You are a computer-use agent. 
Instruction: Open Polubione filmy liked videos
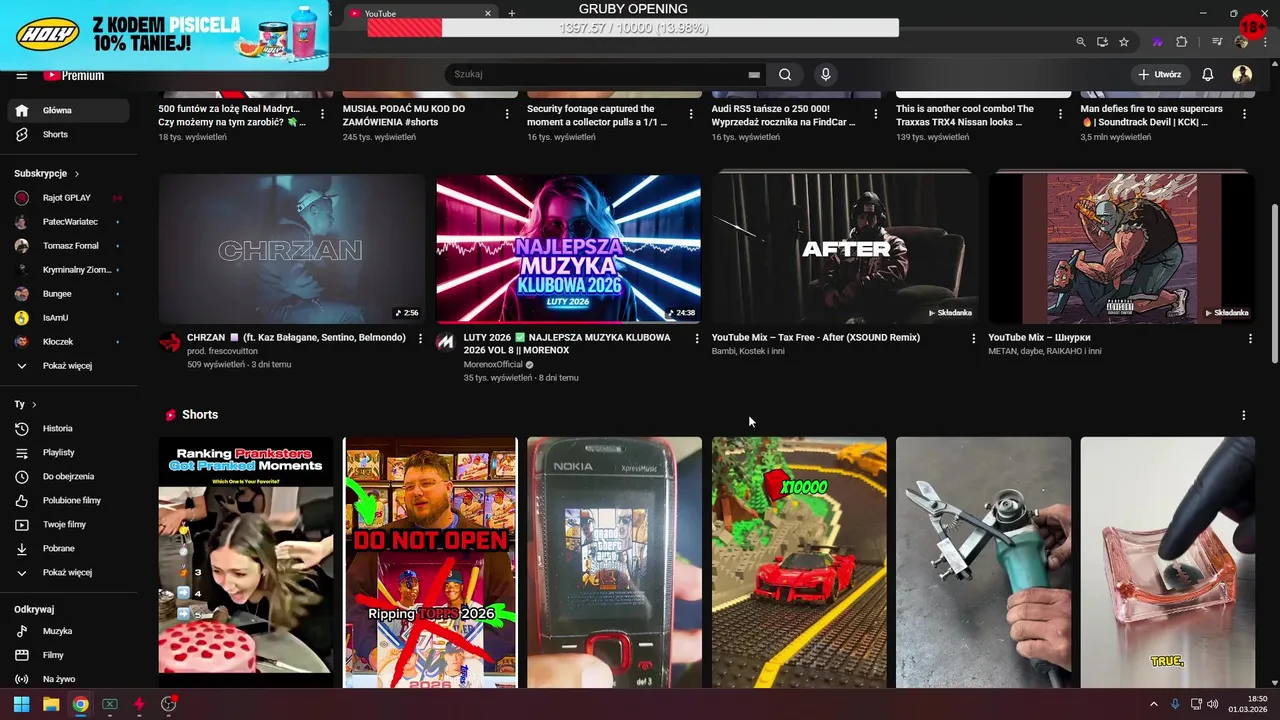(x=68, y=500)
